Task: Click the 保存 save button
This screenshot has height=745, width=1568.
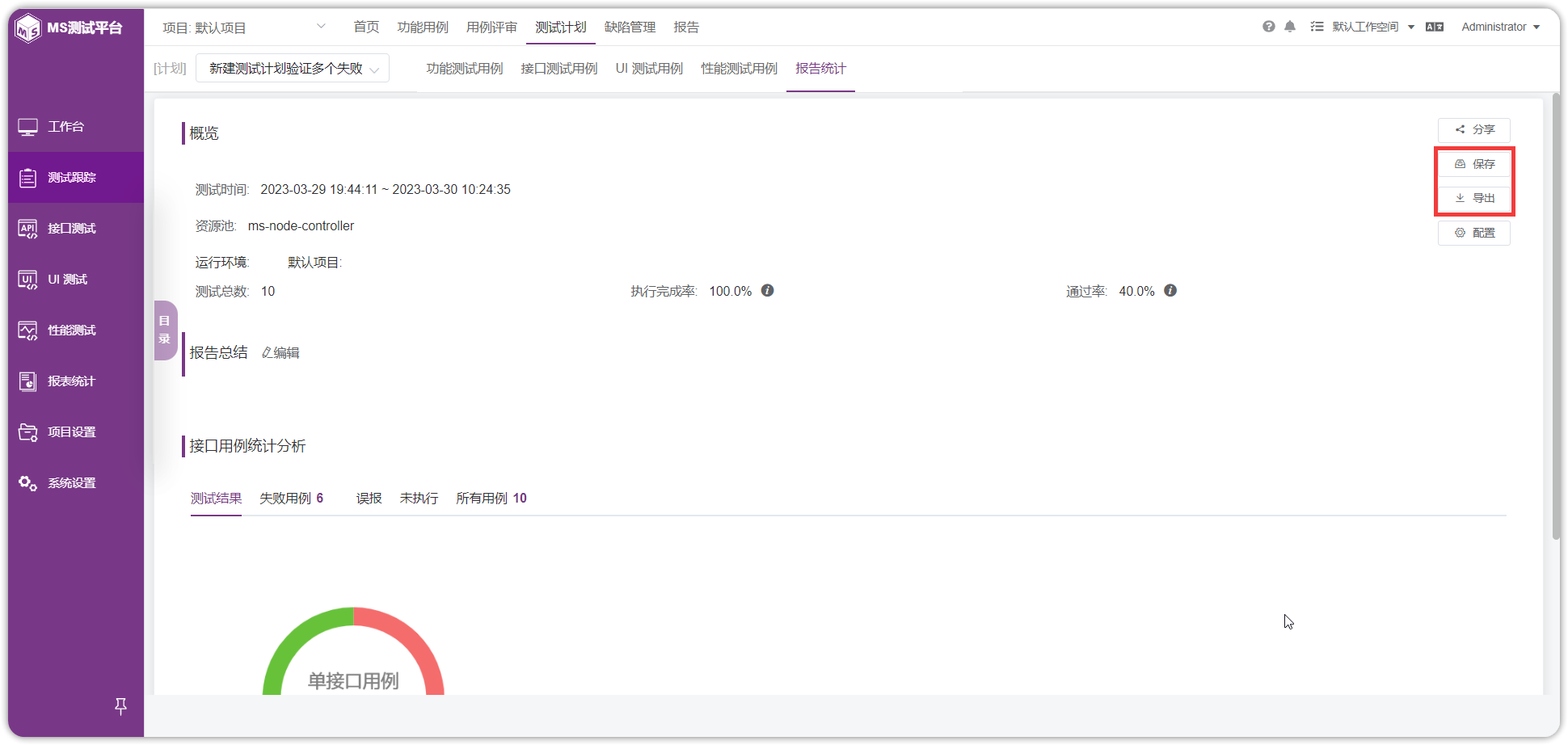Action: click(1474, 164)
